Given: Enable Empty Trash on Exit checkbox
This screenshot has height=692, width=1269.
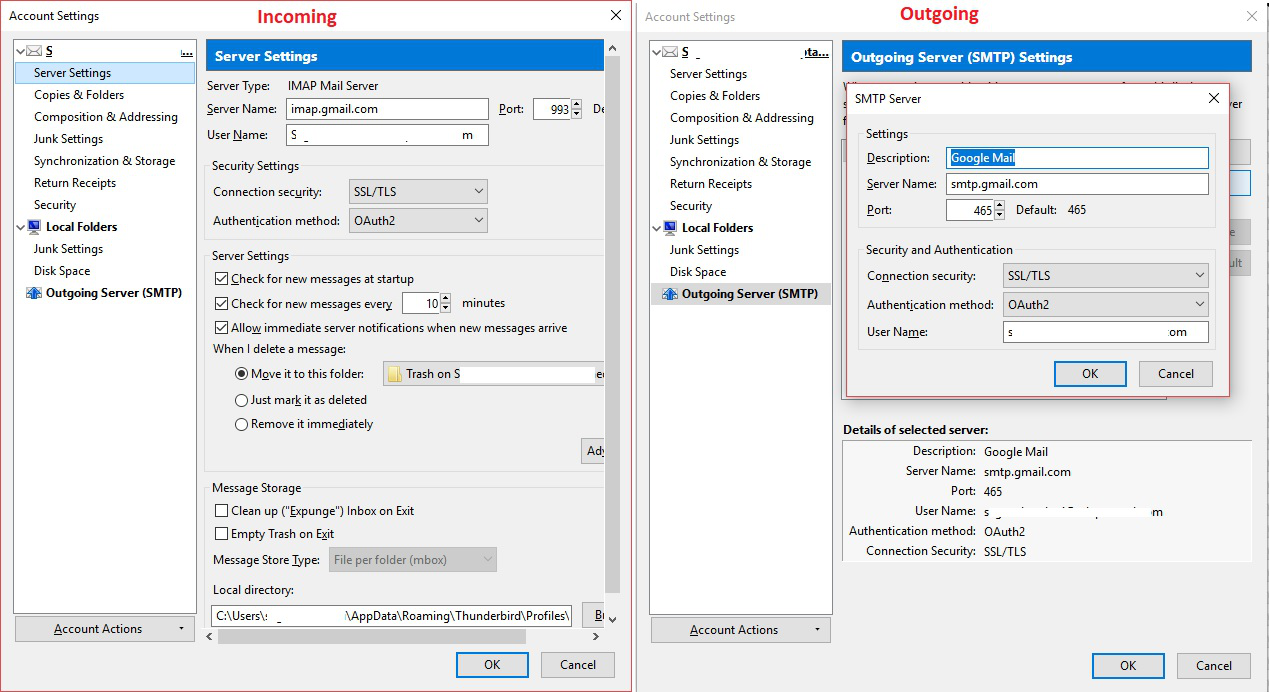Looking at the screenshot, I should [222, 534].
